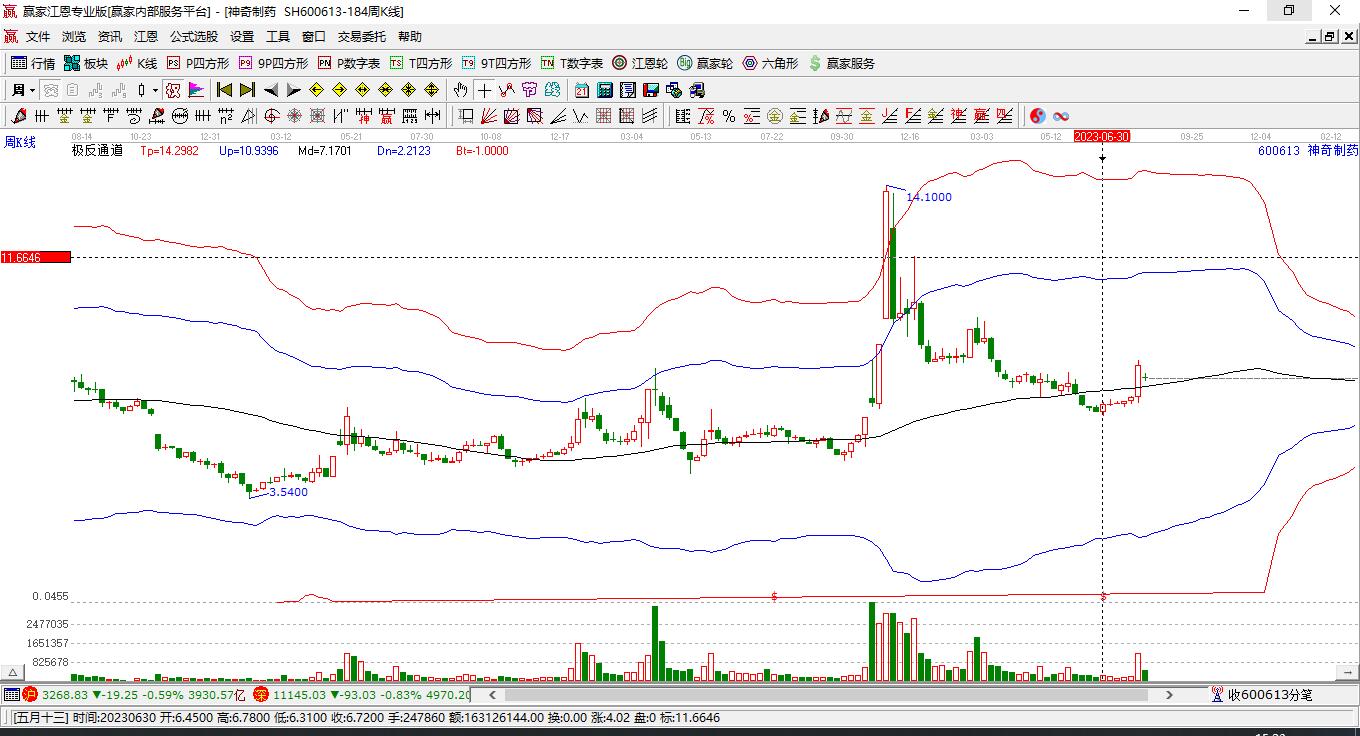Image resolution: width=1360 pixels, height=736 pixels.
Task: Open the calculator icon
Action: click(605, 90)
